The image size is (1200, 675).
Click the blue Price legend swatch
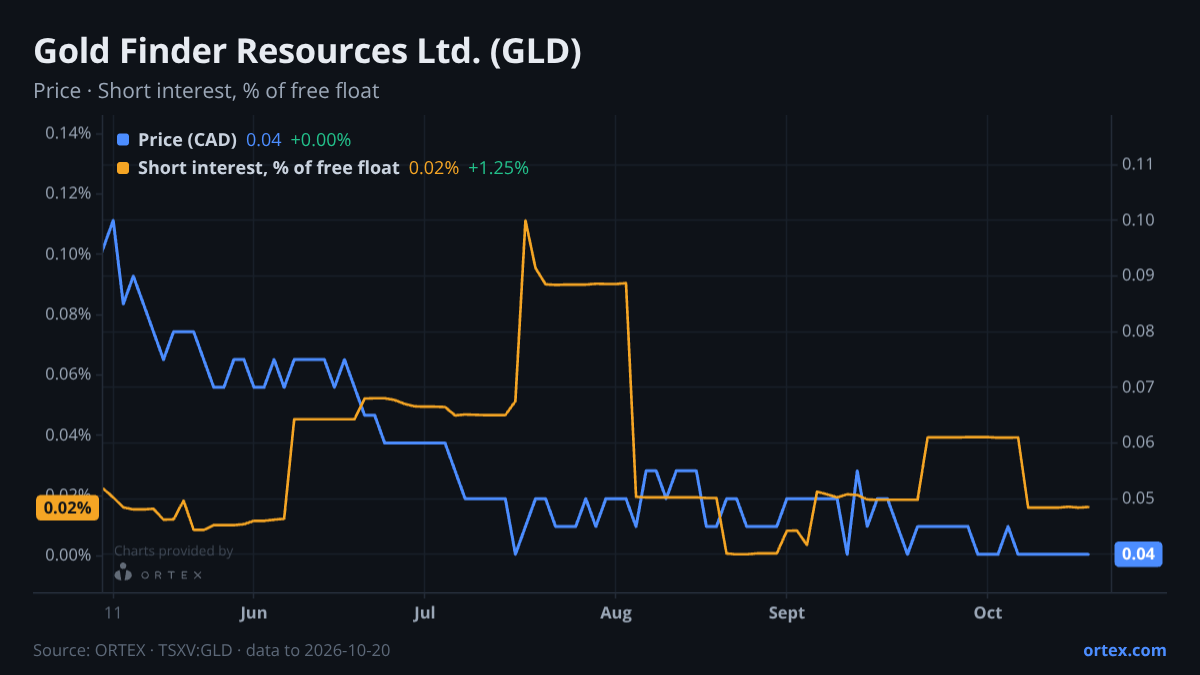pyautogui.click(x=124, y=140)
